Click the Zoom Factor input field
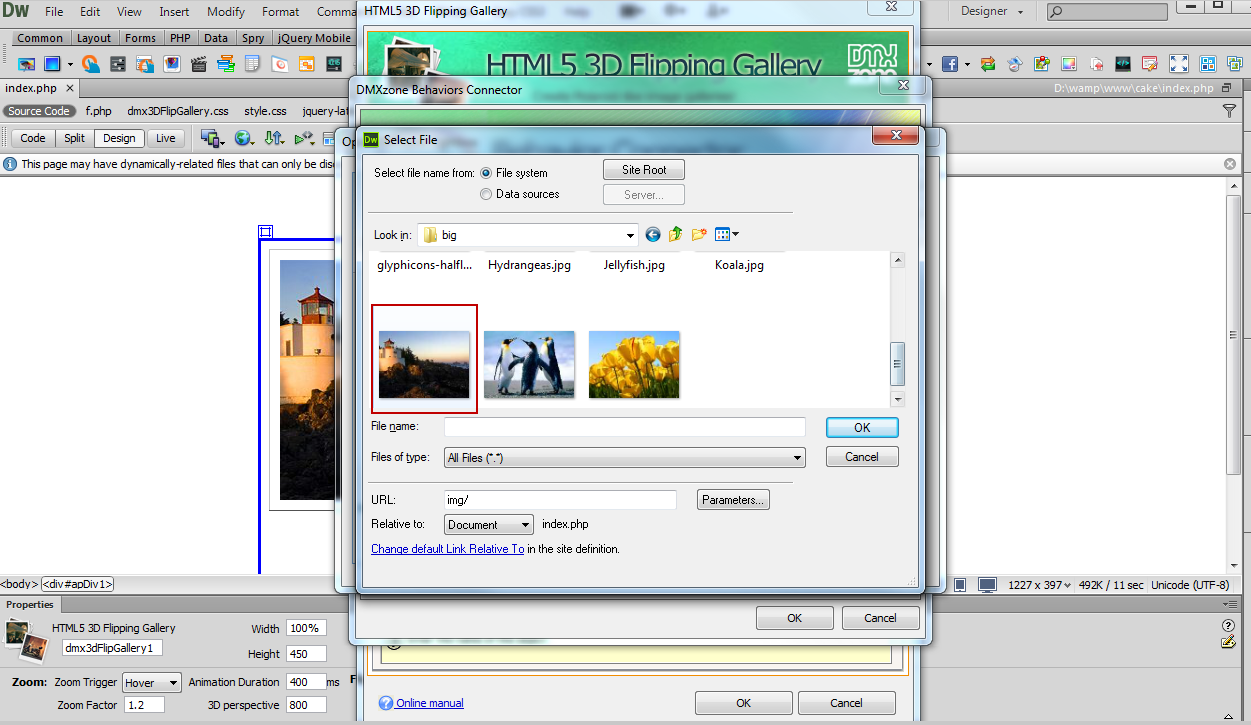The height and width of the screenshot is (725, 1251). coord(144,705)
